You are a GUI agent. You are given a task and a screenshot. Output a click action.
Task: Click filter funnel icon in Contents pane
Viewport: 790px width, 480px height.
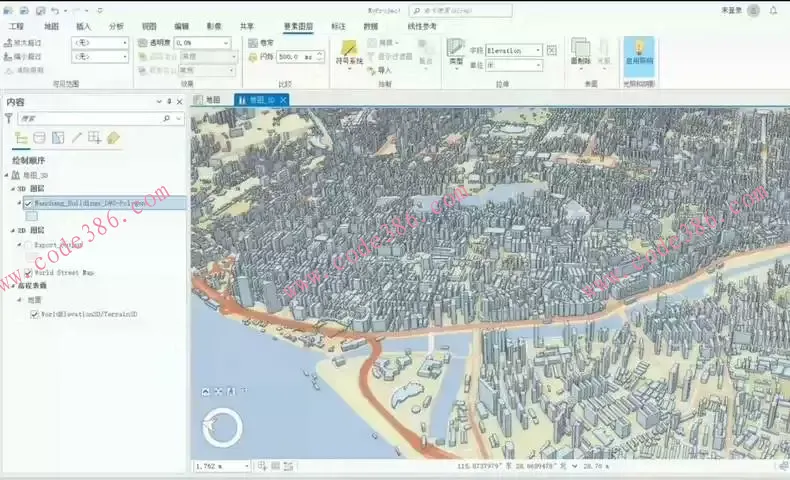pyautogui.click(x=9, y=118)
